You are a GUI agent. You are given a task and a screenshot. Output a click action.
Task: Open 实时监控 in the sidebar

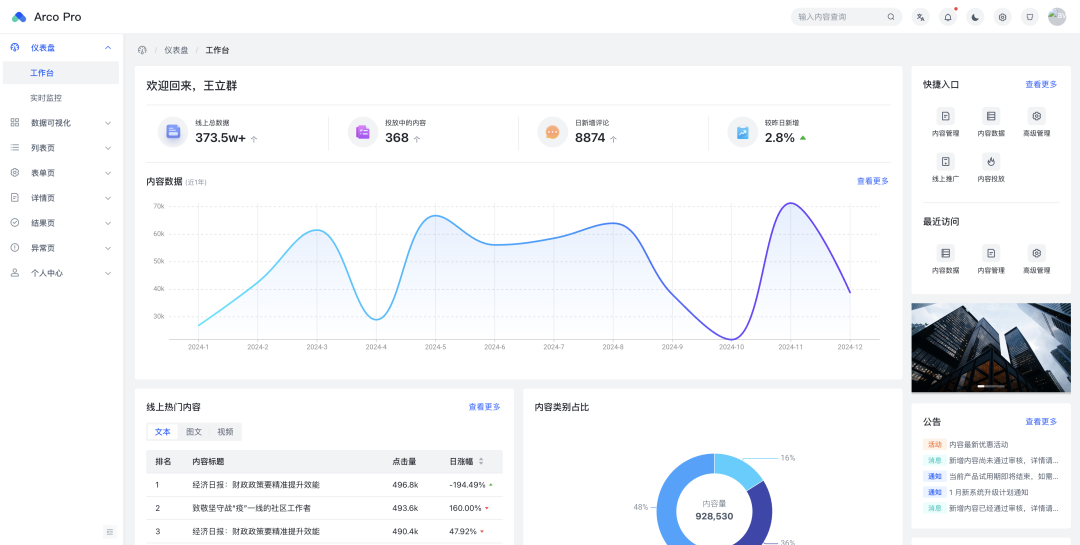(60, 98)
